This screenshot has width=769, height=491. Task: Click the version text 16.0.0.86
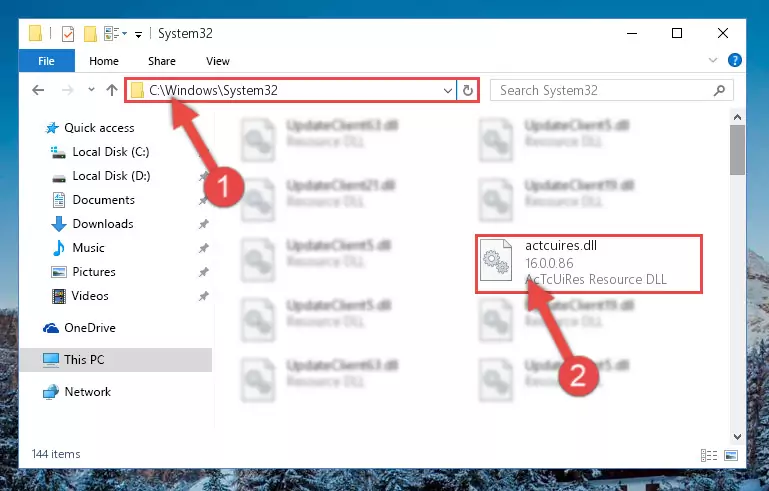pos(549,263)
